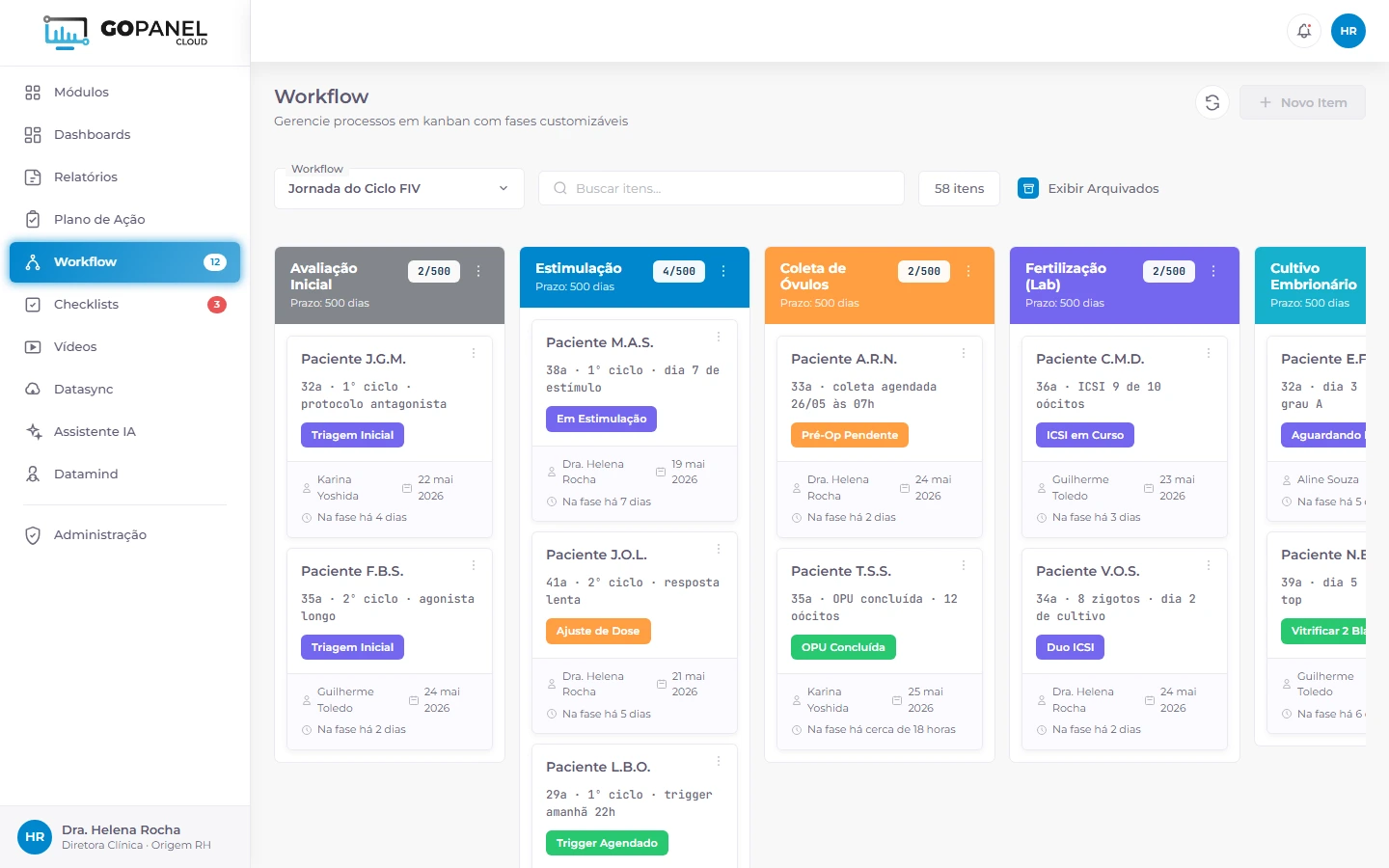This screenshot has height=868, width=1389.
Task: Click the Assistente IA sparkle icon
Action: 33,432
